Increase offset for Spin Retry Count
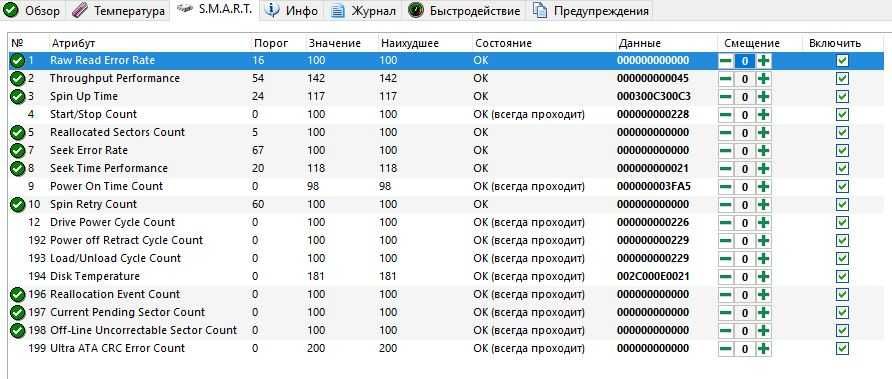 [x=763, y=205]
